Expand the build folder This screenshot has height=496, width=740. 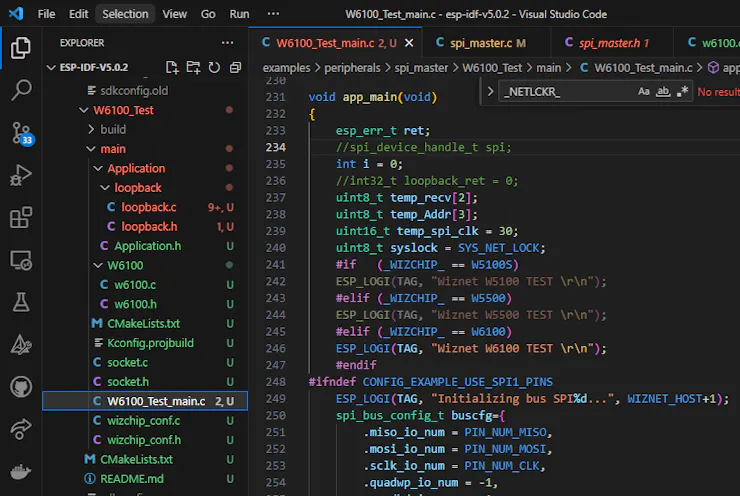click(x=91, y=129)
